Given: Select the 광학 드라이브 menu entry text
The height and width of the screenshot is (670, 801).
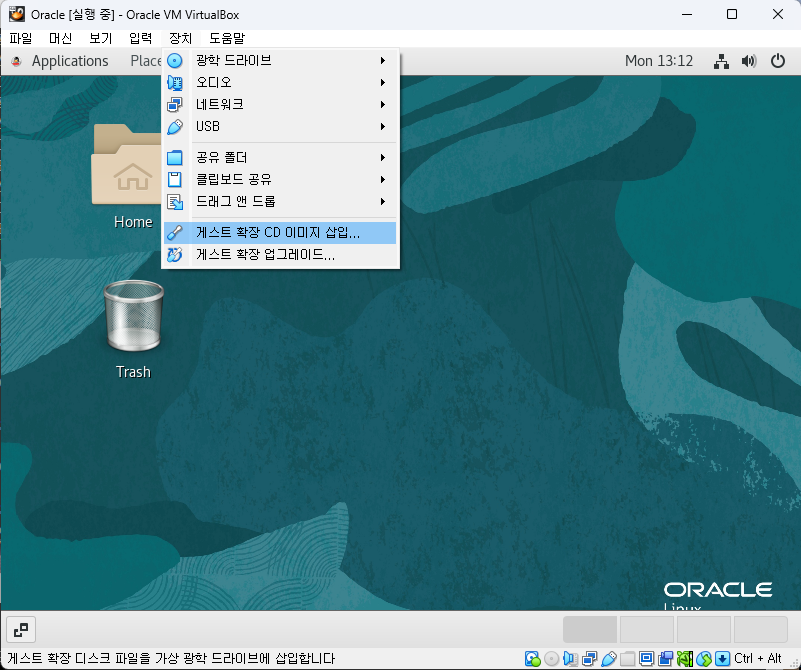Looking at the screenshot, I should [x=234, y=61].
